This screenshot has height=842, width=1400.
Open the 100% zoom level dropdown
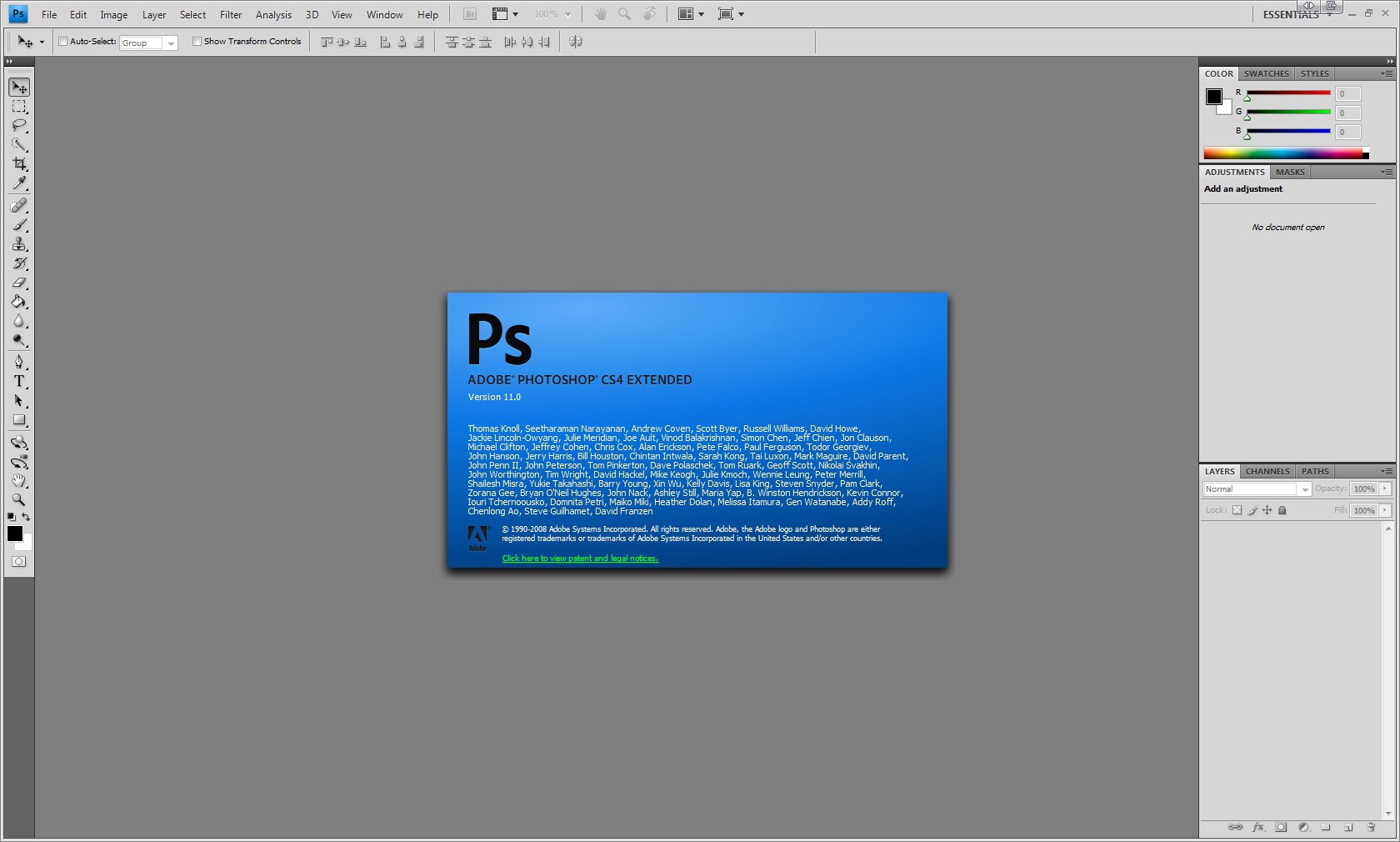pos(552,14)
